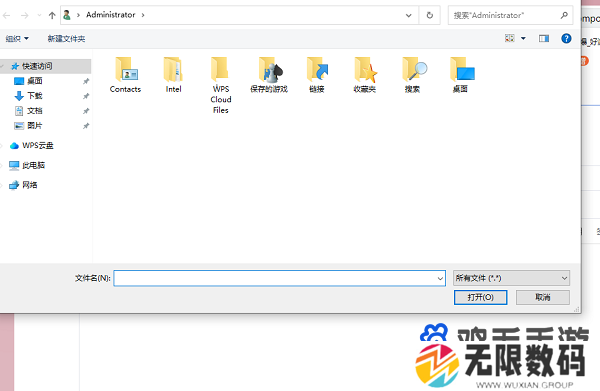Open the Contacts folder
Viewport: 600px width, 391px height.
pyautogui.click(x=126, y=75)
